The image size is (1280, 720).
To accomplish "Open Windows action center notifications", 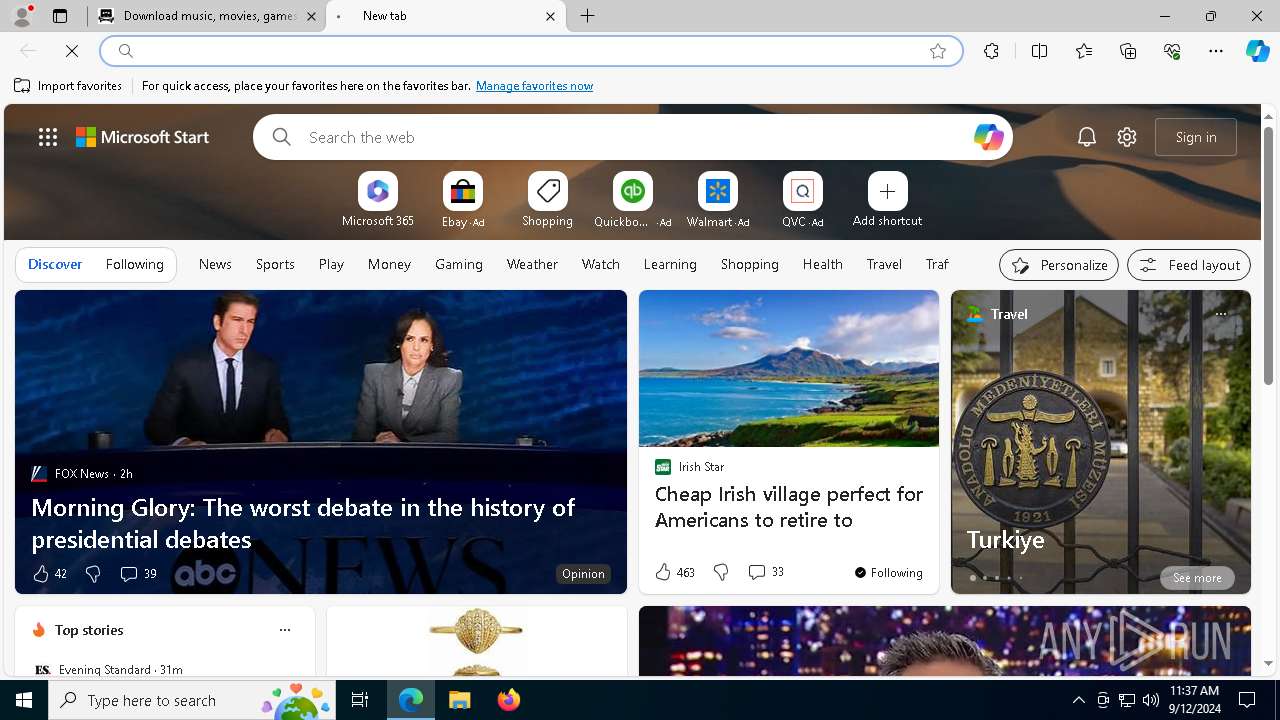I will pyautogui.click(x=1247, y=700).
